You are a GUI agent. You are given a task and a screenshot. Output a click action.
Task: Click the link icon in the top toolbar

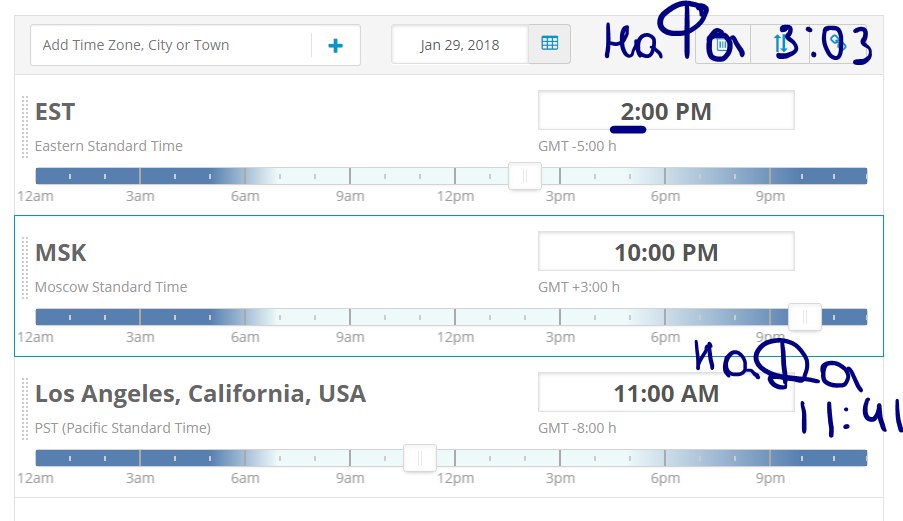[838, 44]
